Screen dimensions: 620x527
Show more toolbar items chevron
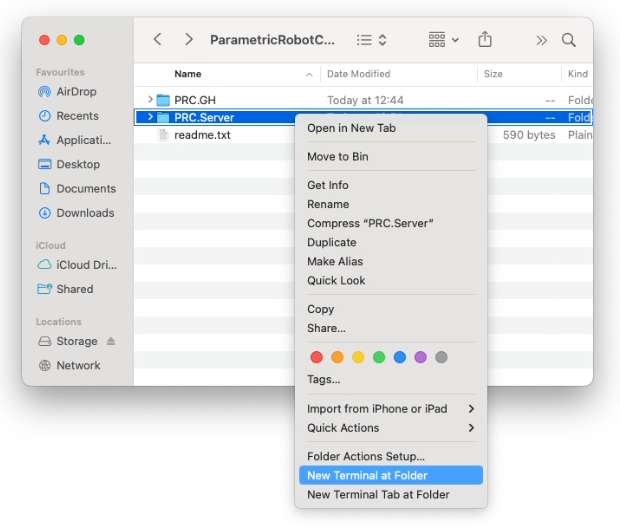click(x=541, y=40)
